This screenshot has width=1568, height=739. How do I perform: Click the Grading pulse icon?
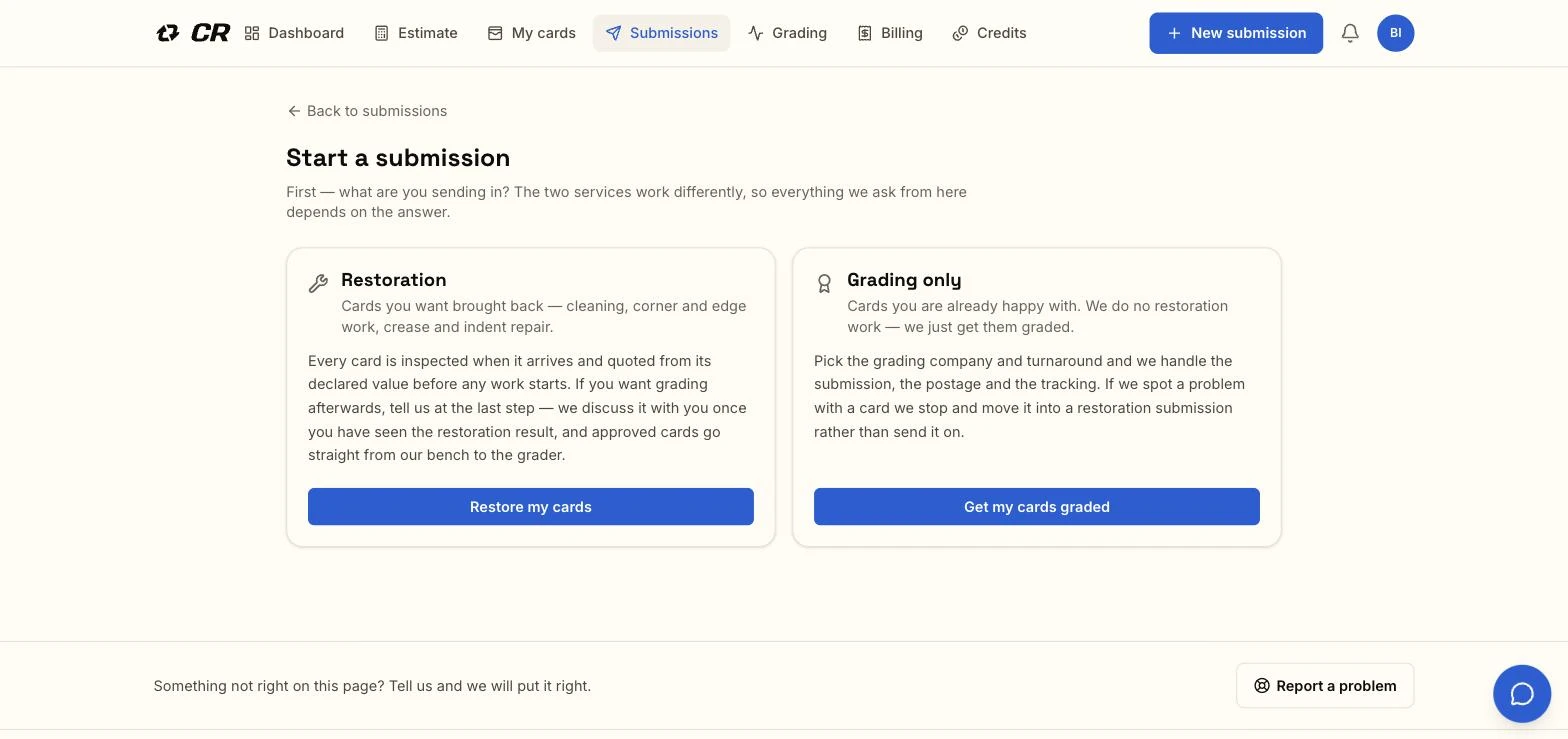pos(755,33)
